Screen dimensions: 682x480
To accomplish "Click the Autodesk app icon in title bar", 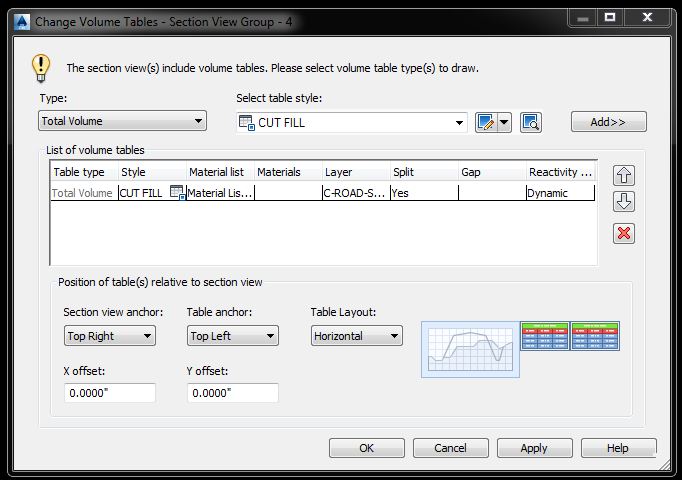I will [22, 22].
